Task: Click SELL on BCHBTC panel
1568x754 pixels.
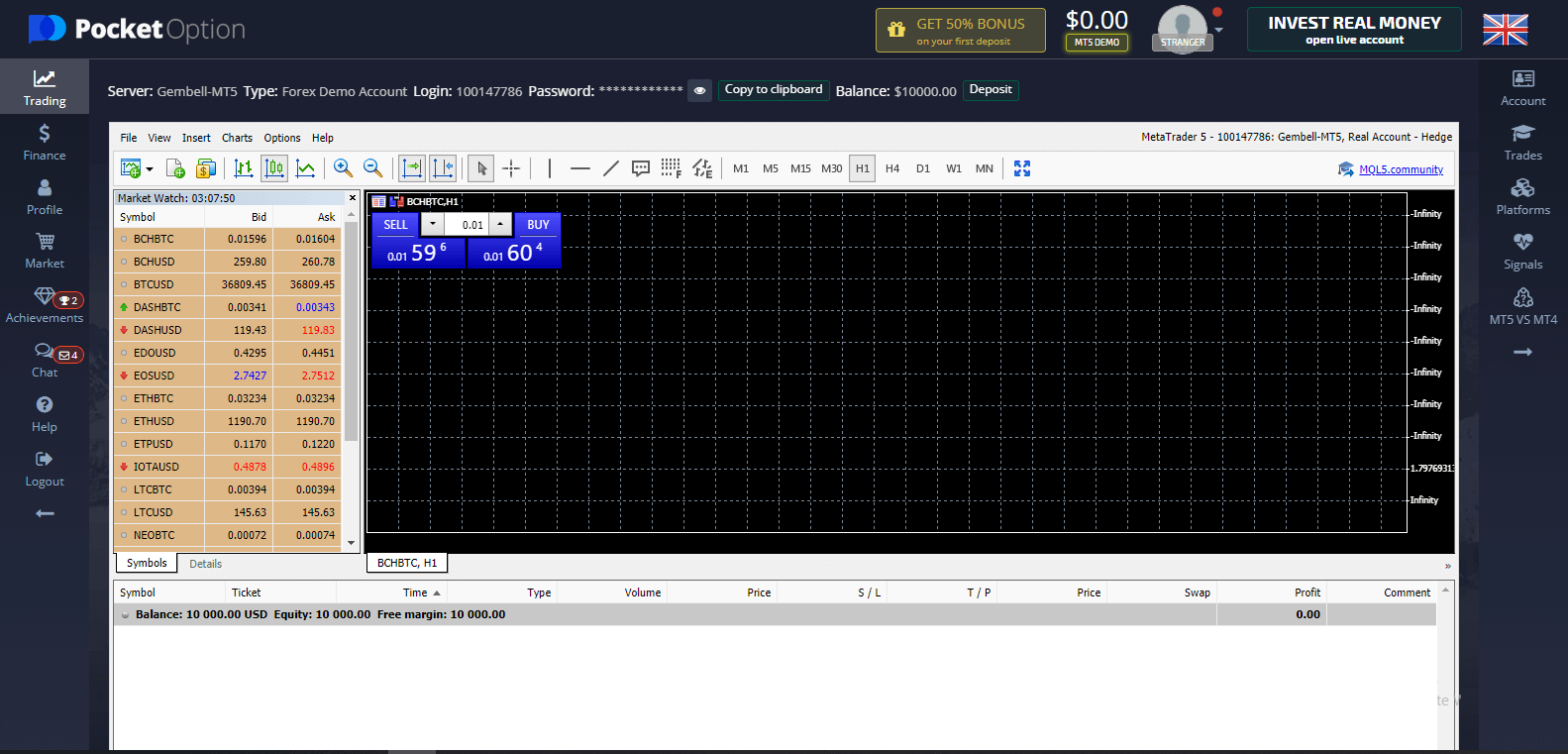Action: click(x=395, y=225)
